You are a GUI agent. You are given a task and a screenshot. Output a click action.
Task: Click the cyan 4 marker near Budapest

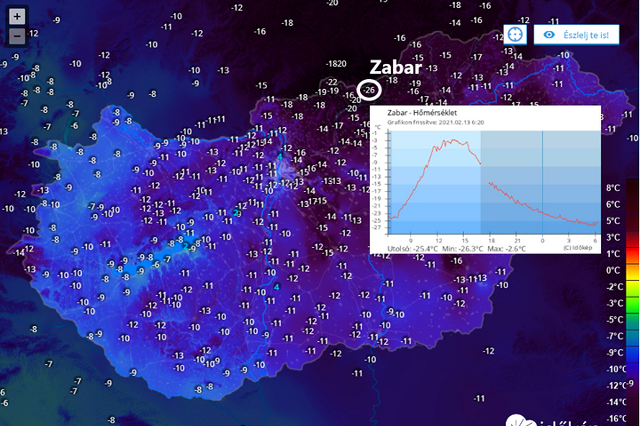280,157
